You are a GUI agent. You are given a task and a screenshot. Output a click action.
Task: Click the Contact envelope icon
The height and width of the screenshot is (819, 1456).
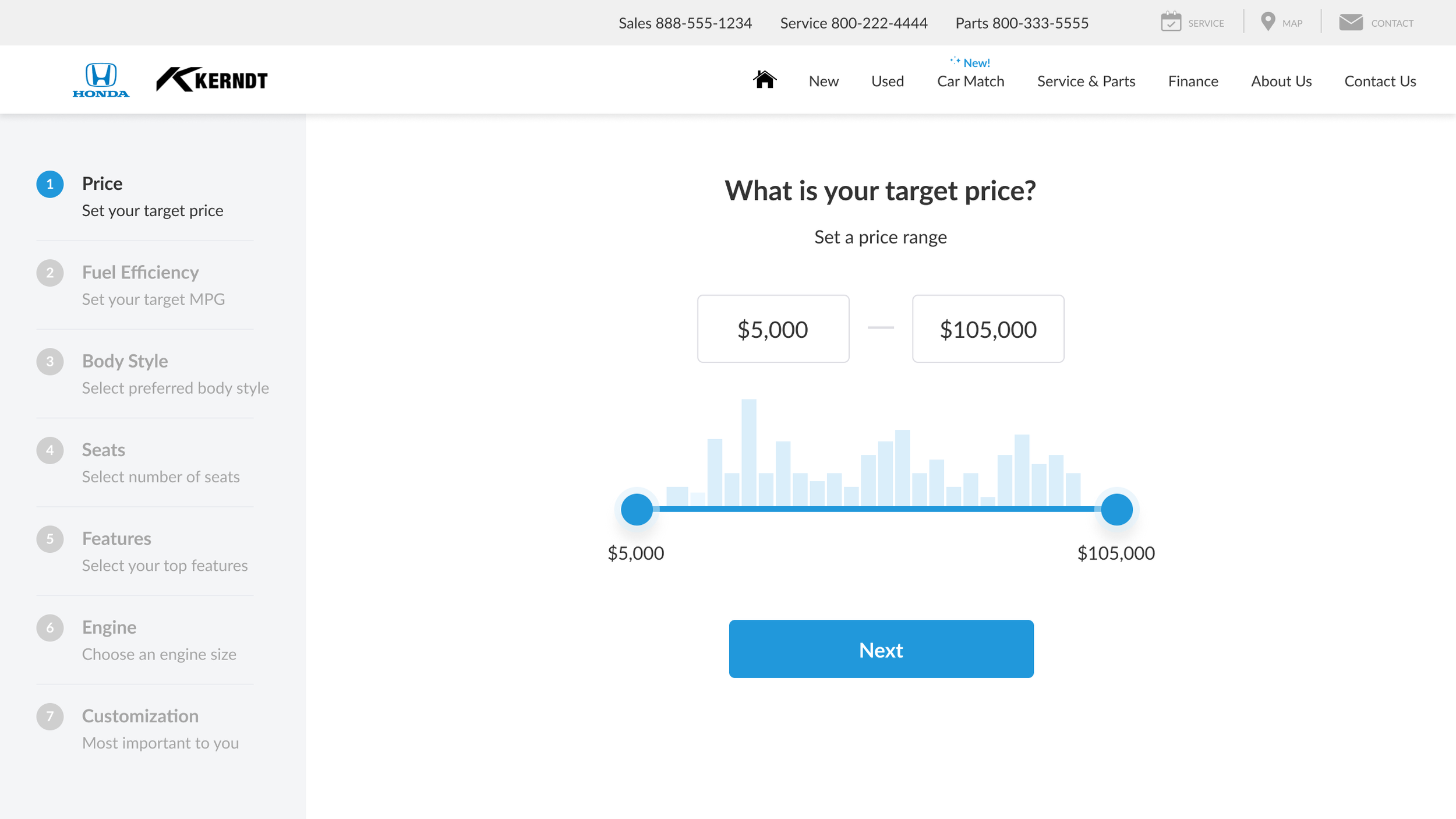tap(1351, 22)
